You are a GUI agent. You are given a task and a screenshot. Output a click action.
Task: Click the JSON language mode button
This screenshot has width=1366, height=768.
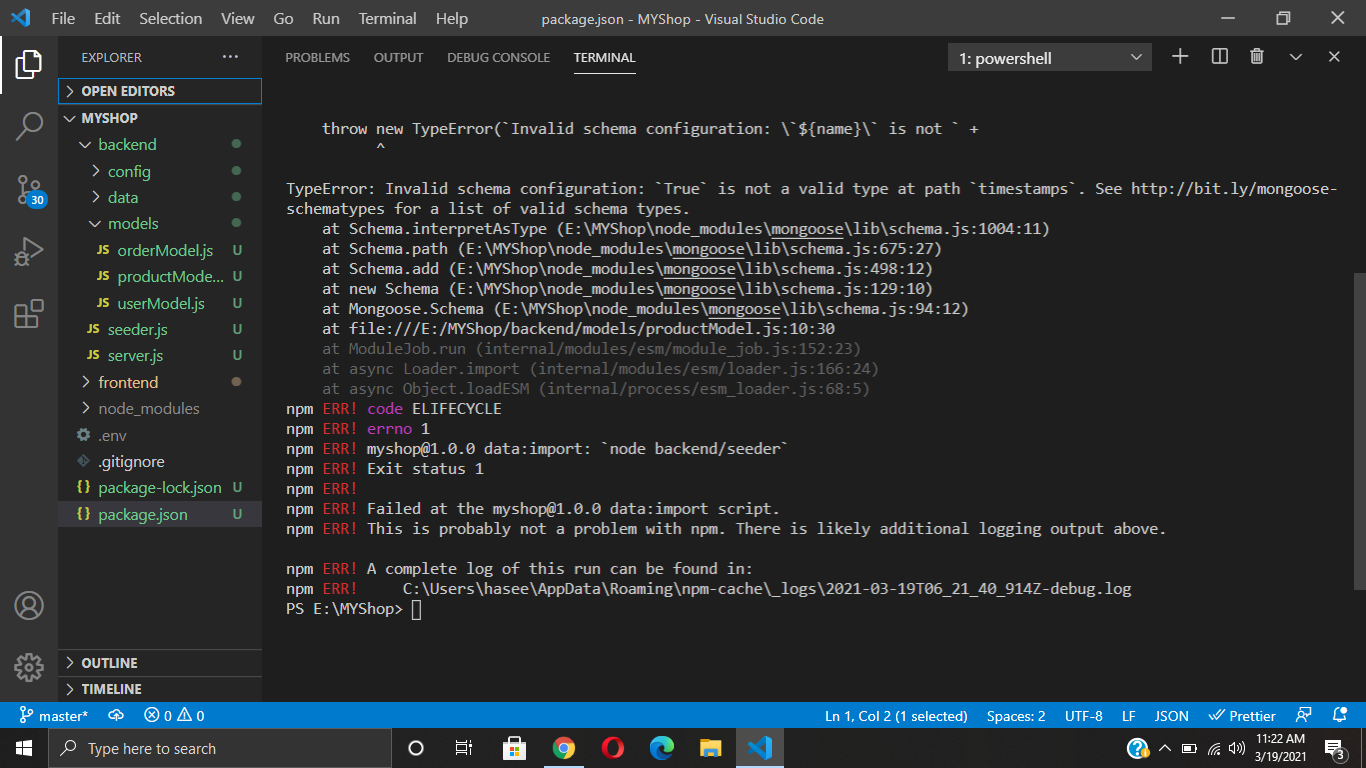[1171, 715]
